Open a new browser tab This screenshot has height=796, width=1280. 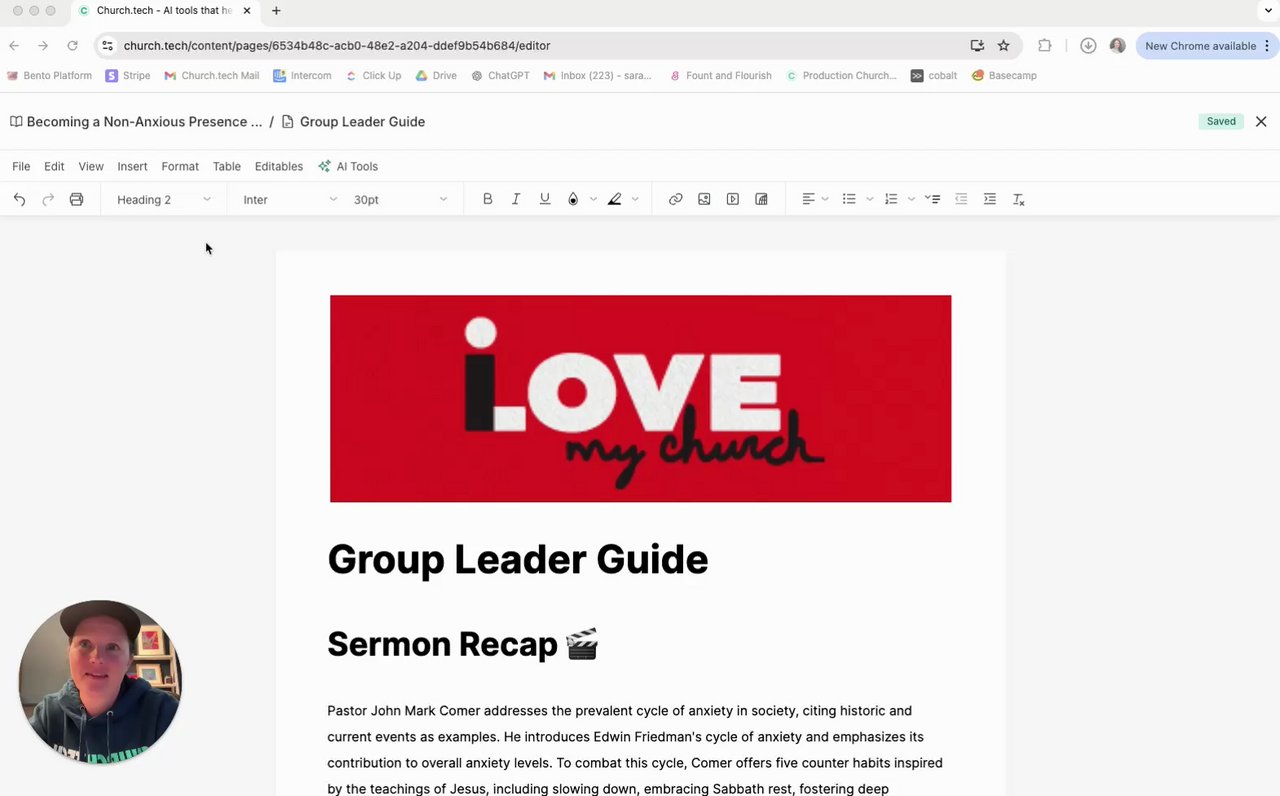coord(276,11)
